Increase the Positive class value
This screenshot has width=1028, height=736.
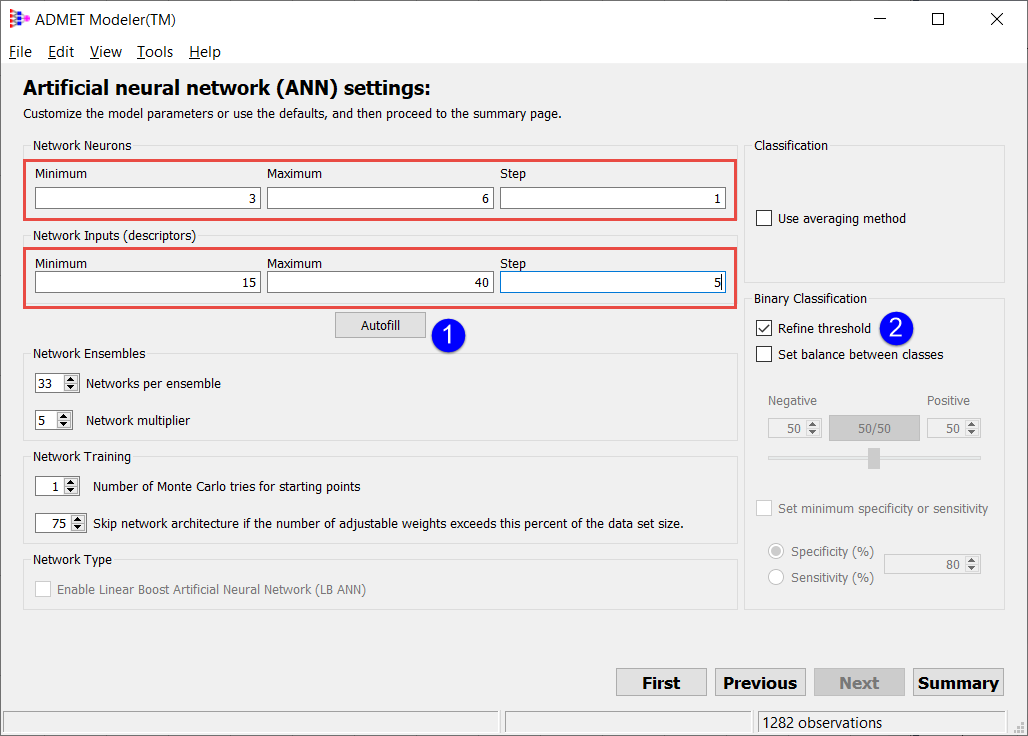coord(972,424)
